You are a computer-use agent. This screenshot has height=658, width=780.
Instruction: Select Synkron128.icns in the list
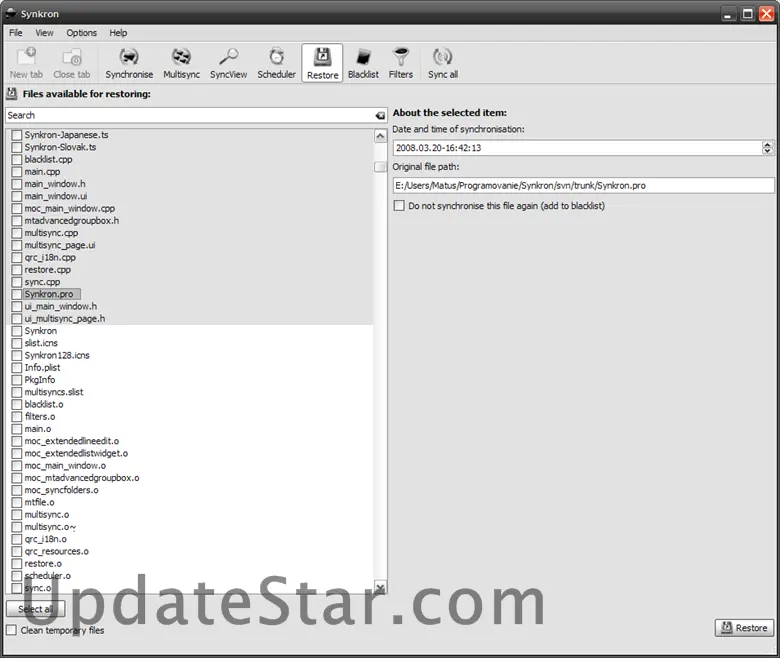click(57, 355)
